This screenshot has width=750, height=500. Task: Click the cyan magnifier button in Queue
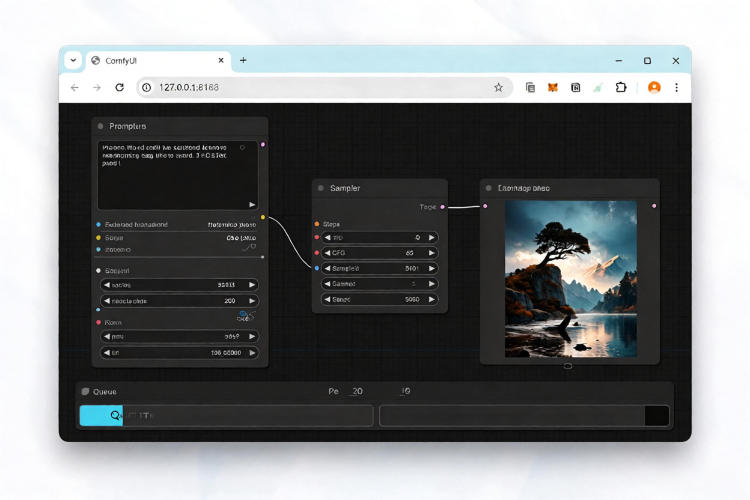pyautogui.click(x=101, y=415)
